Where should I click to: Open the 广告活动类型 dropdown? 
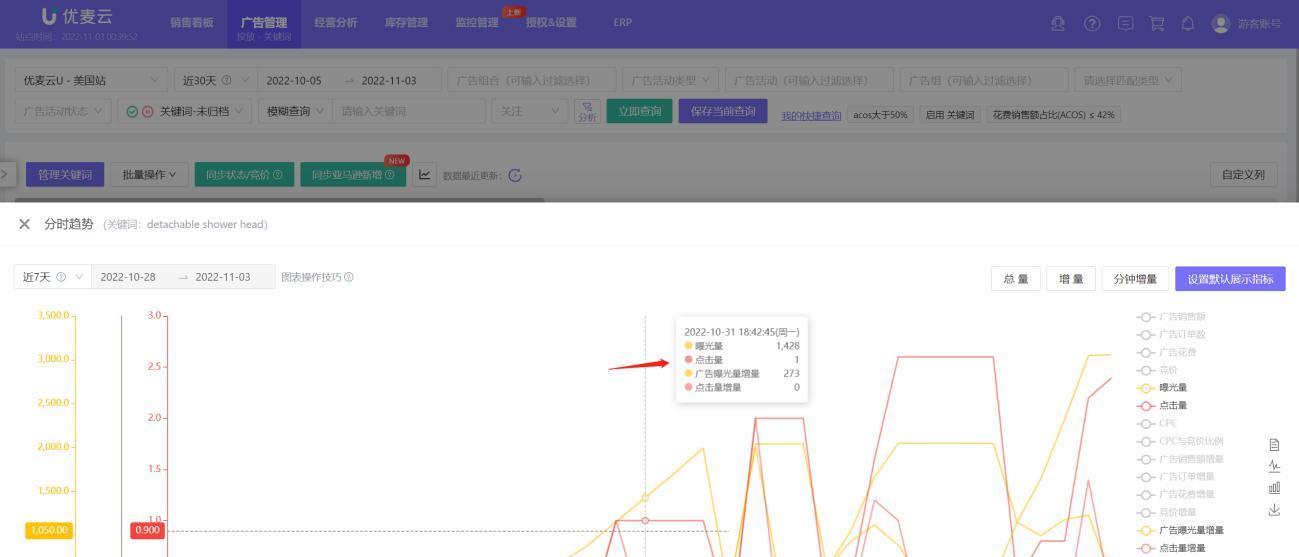pos(671,80)
